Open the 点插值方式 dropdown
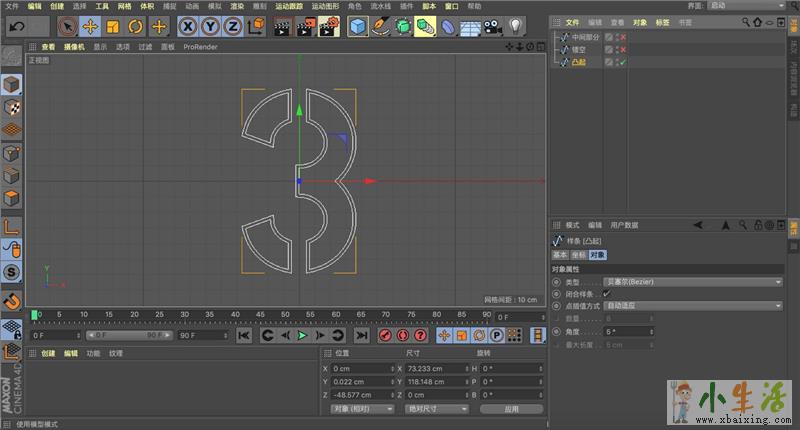Viewport: 800px width, 430px height. pos(692,305)
